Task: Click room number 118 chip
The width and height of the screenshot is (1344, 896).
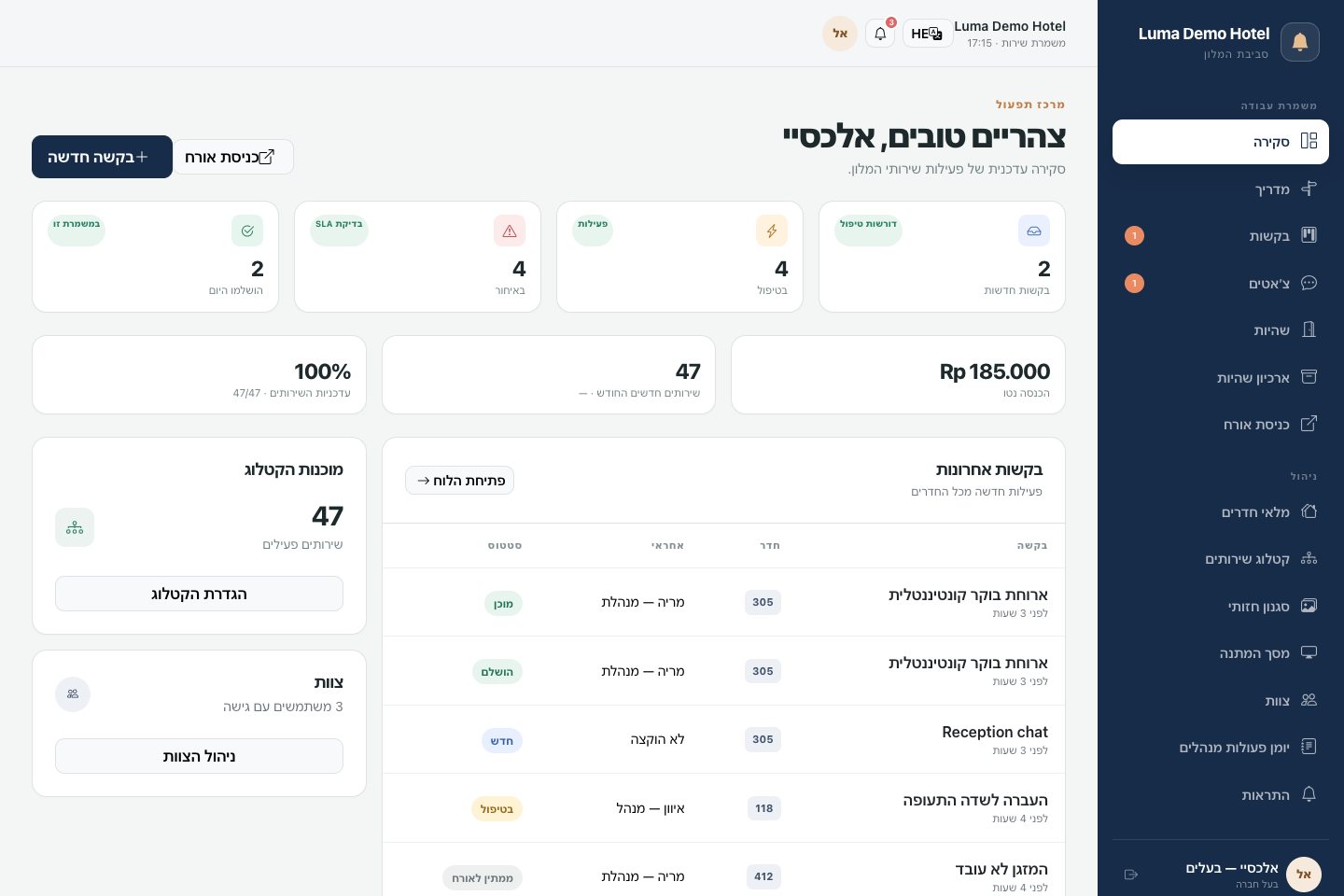Action: pyautogui.click(x=764, y=808)
